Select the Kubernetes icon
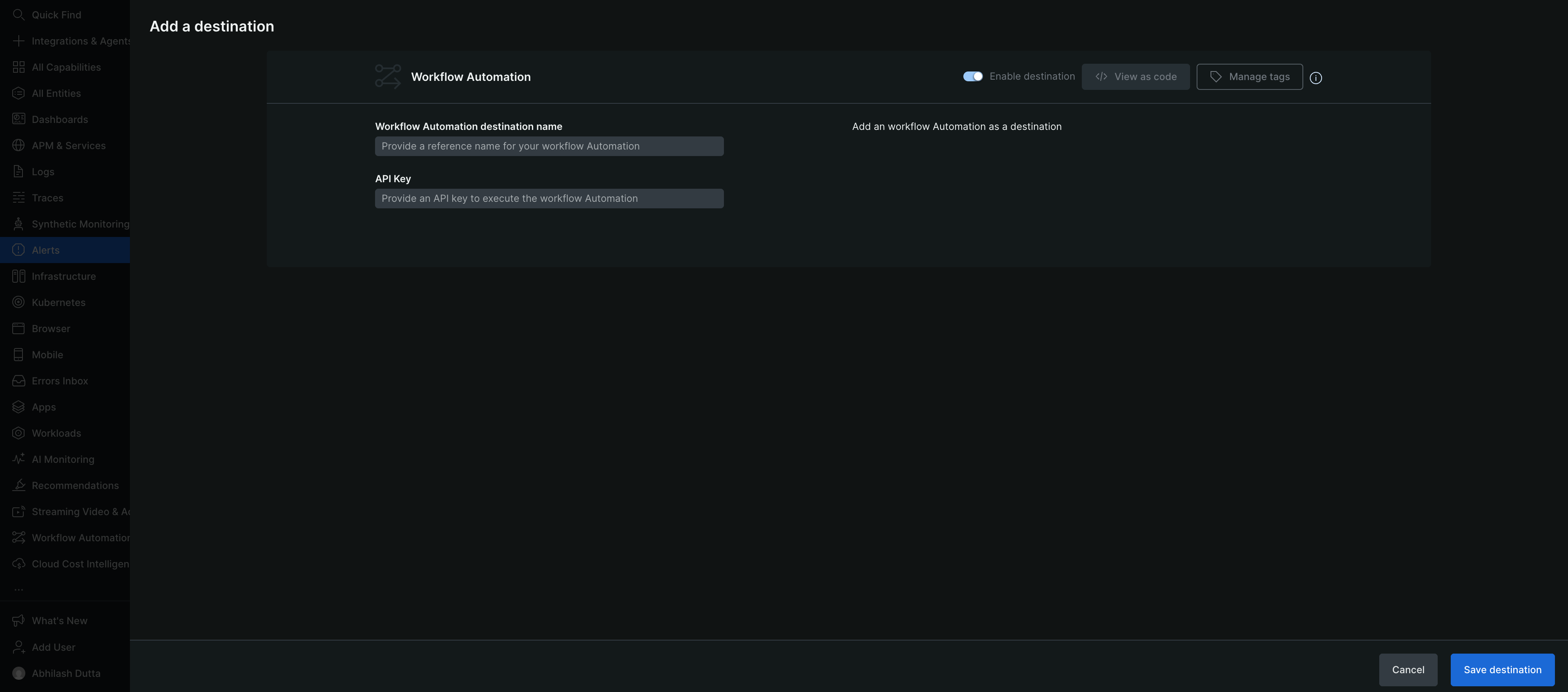This screenshot has height=692, width=1568. (18, 302)
